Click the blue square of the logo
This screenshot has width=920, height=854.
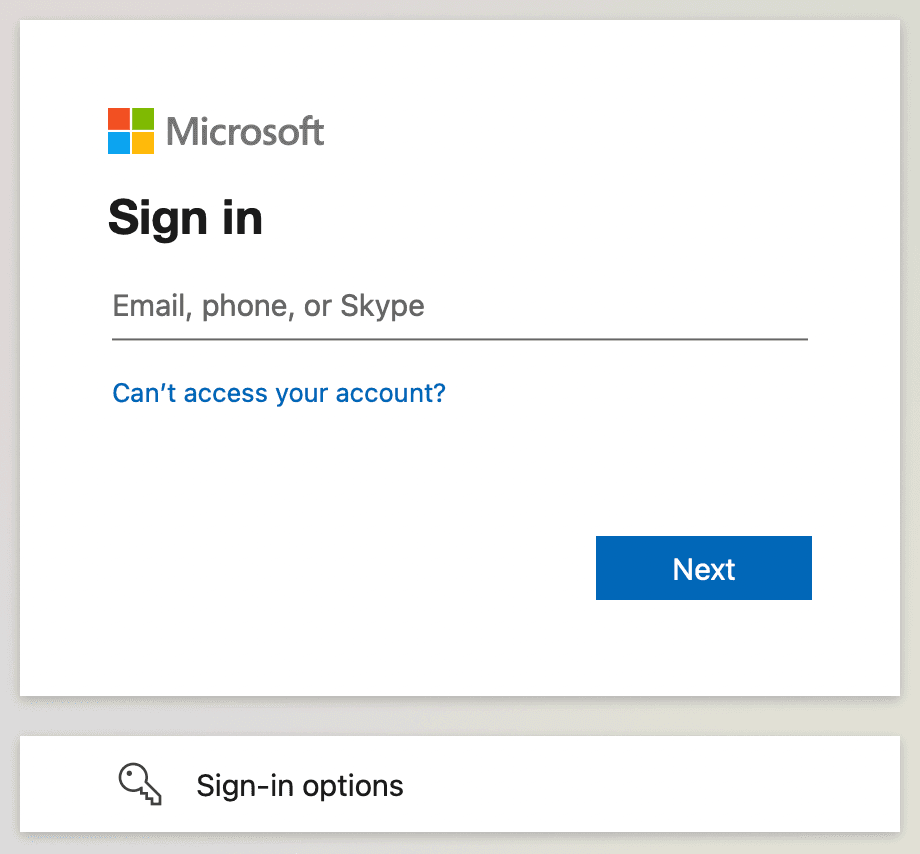point(119,143)
